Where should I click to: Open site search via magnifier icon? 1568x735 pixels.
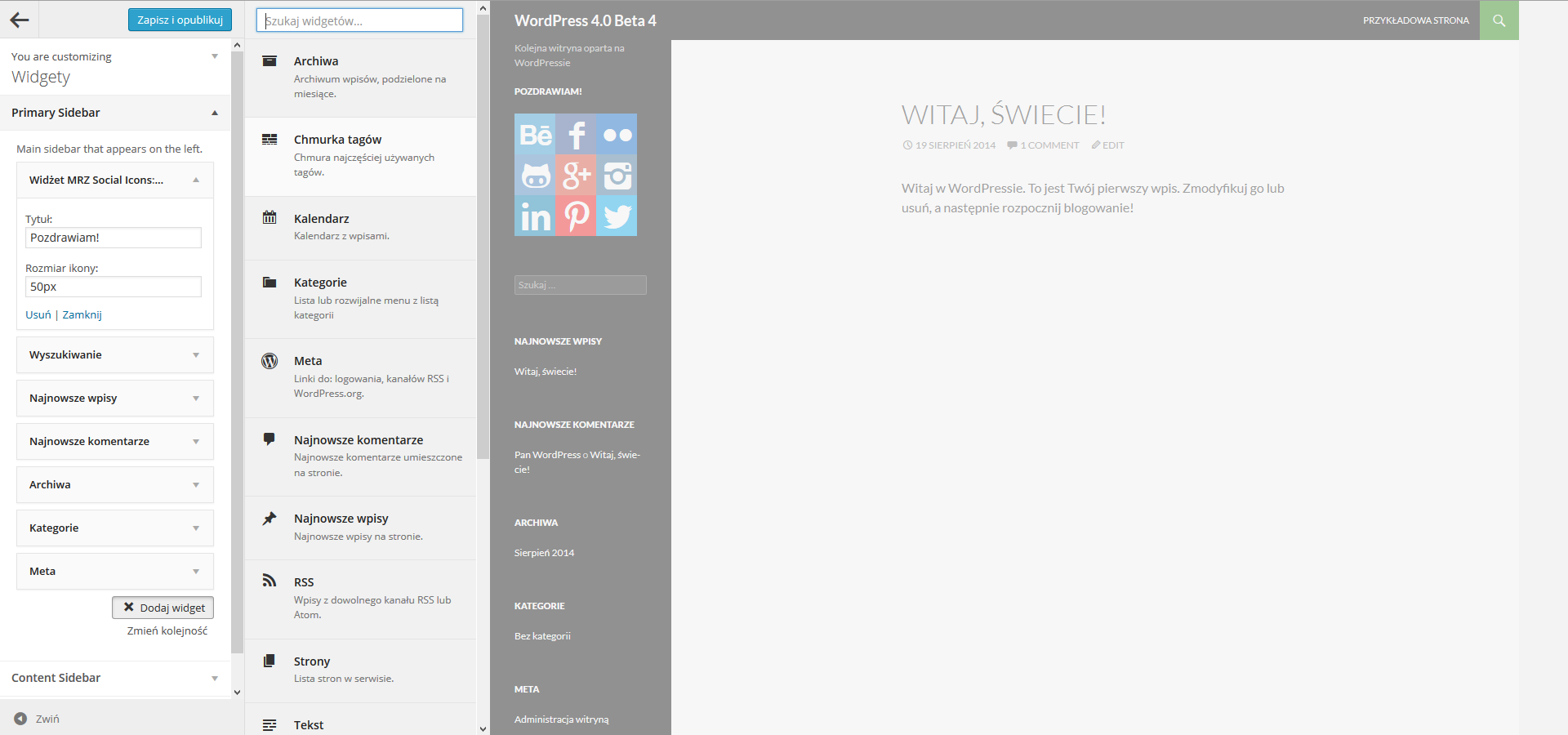1499,20
